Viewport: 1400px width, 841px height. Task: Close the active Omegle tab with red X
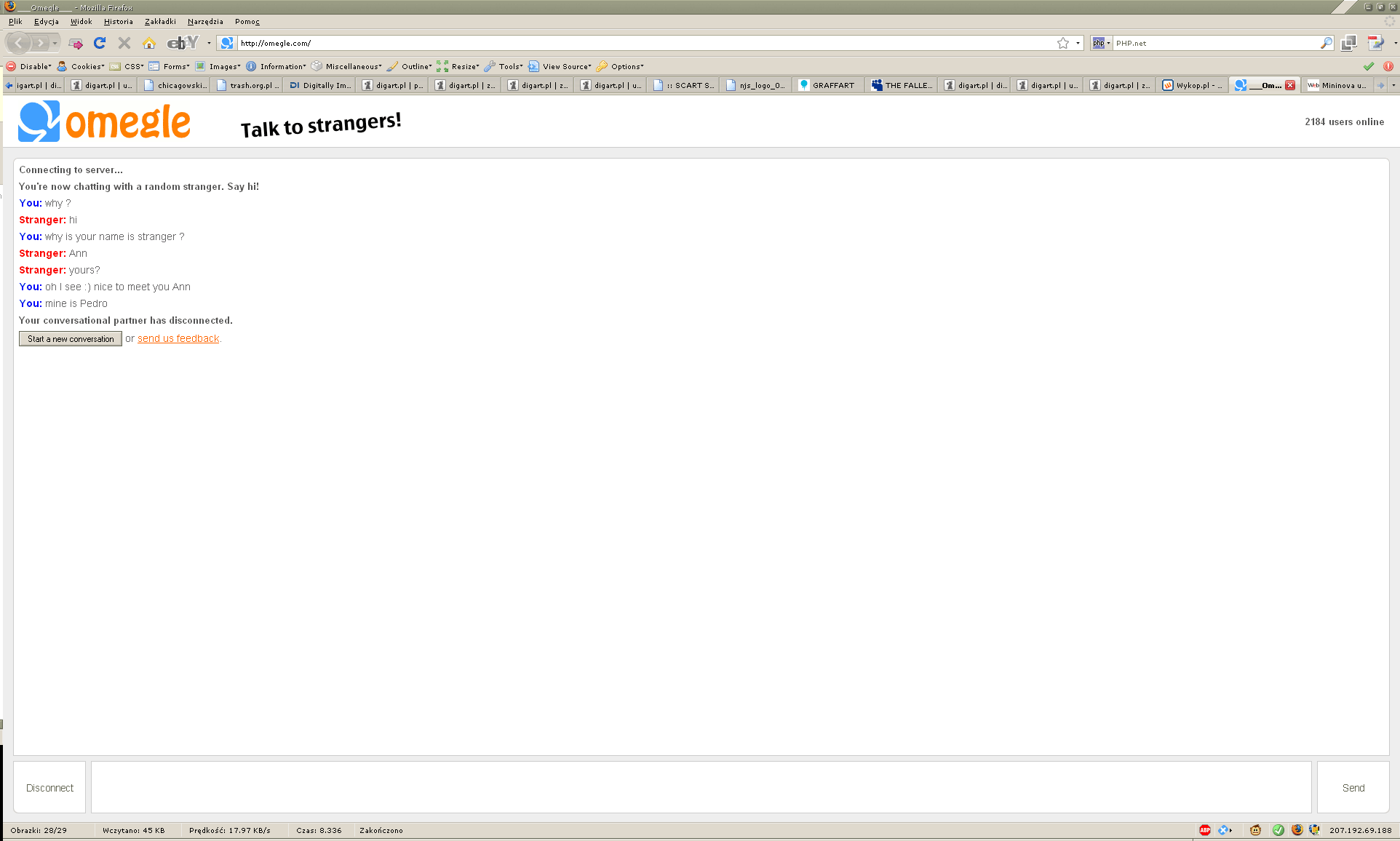1290,85
